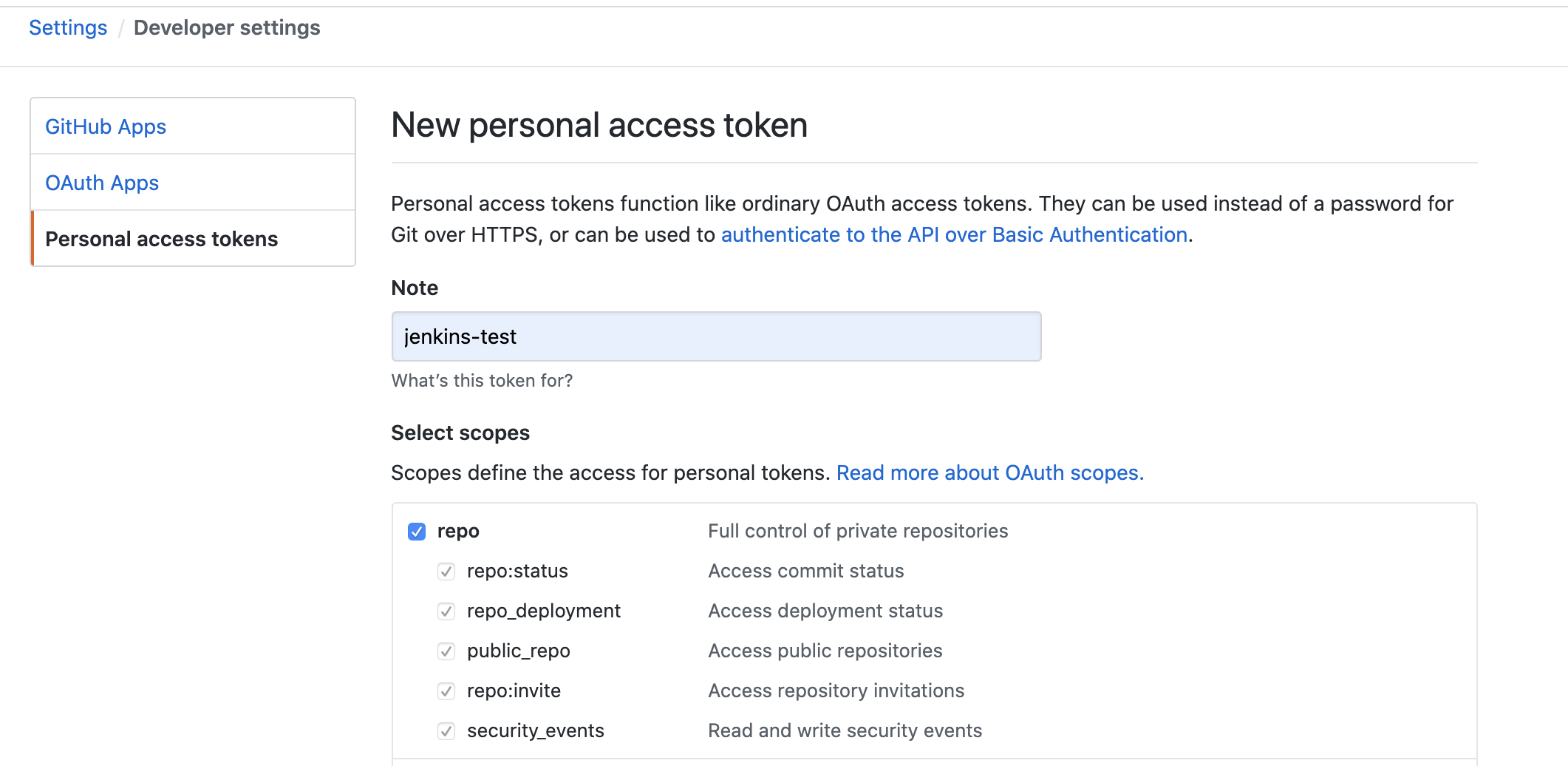1568x766 pixels.
Task: Open the Settings breadcrumb link
Action: click(68, 28)
